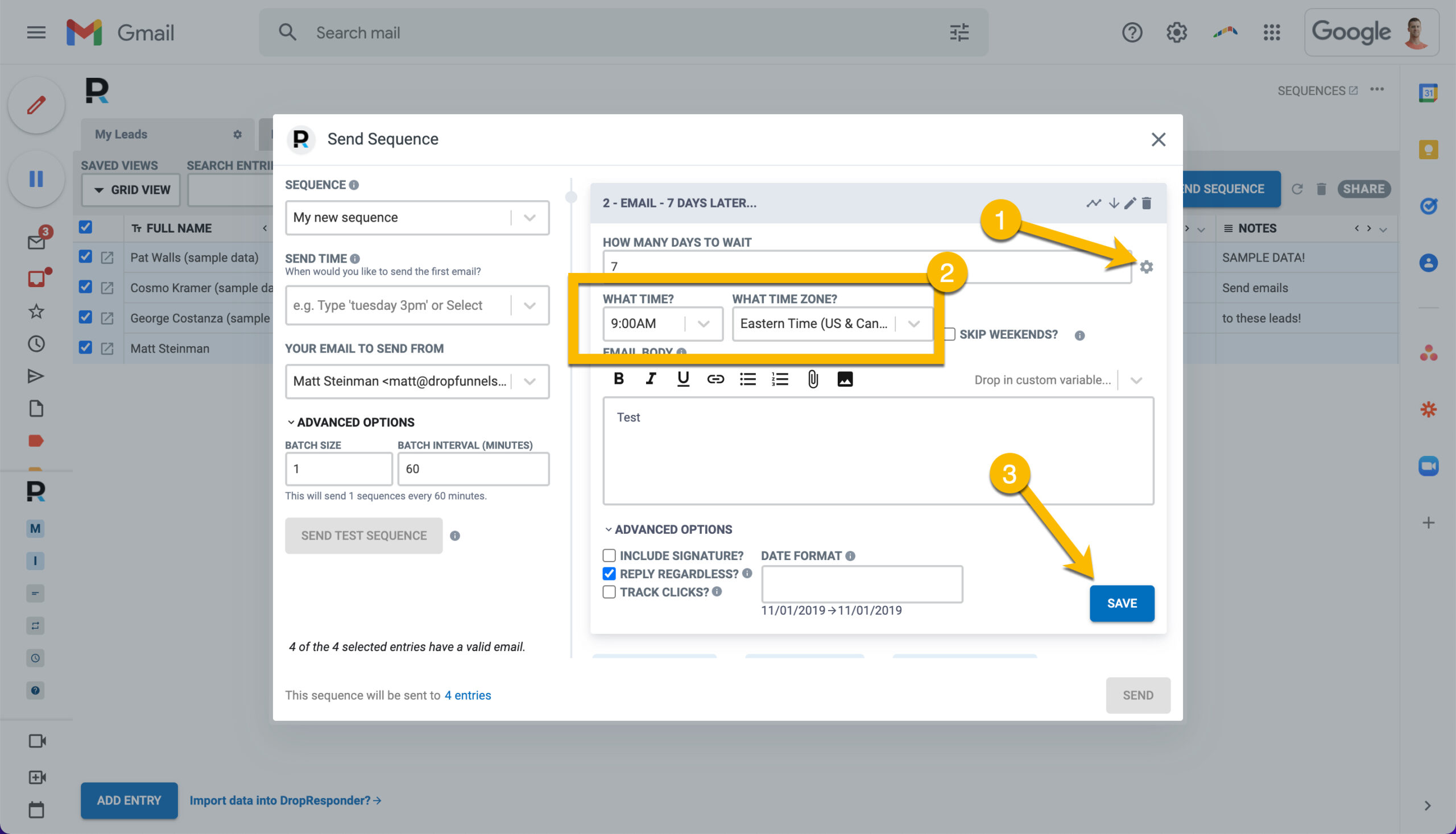Open step settings via the gear icon
Viewport: 1456px width, 834px height.
[1146, 267]
